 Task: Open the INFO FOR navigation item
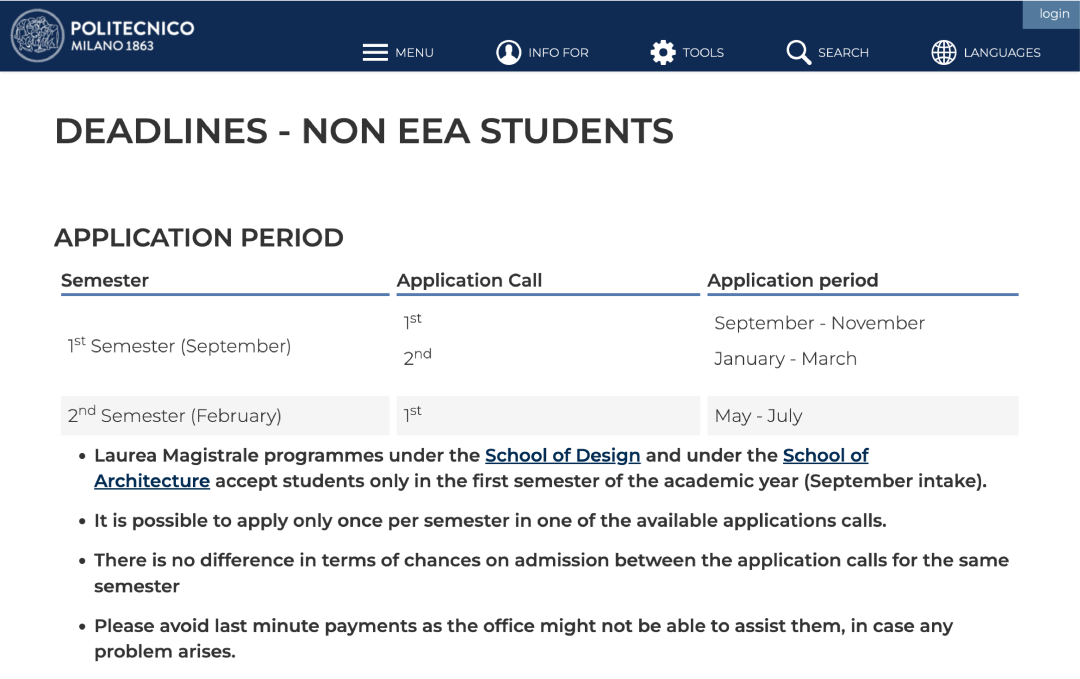[x=558, y=53]
